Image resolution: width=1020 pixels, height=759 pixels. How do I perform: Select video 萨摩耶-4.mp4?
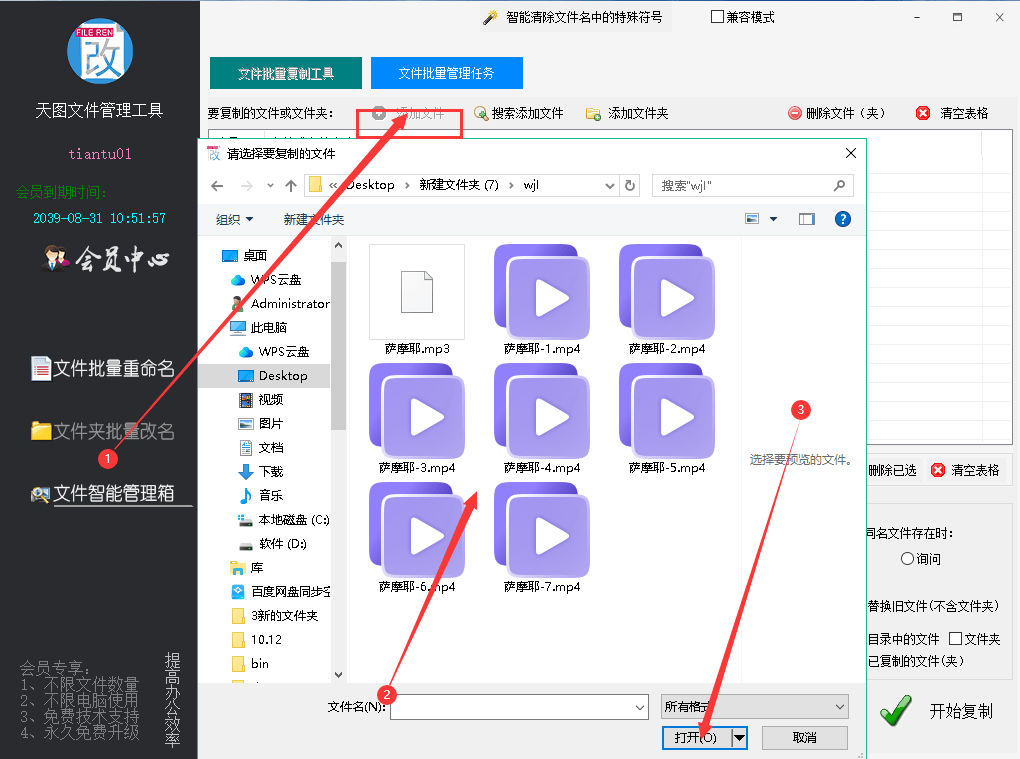pyautogui.click(x=542, y=419)
